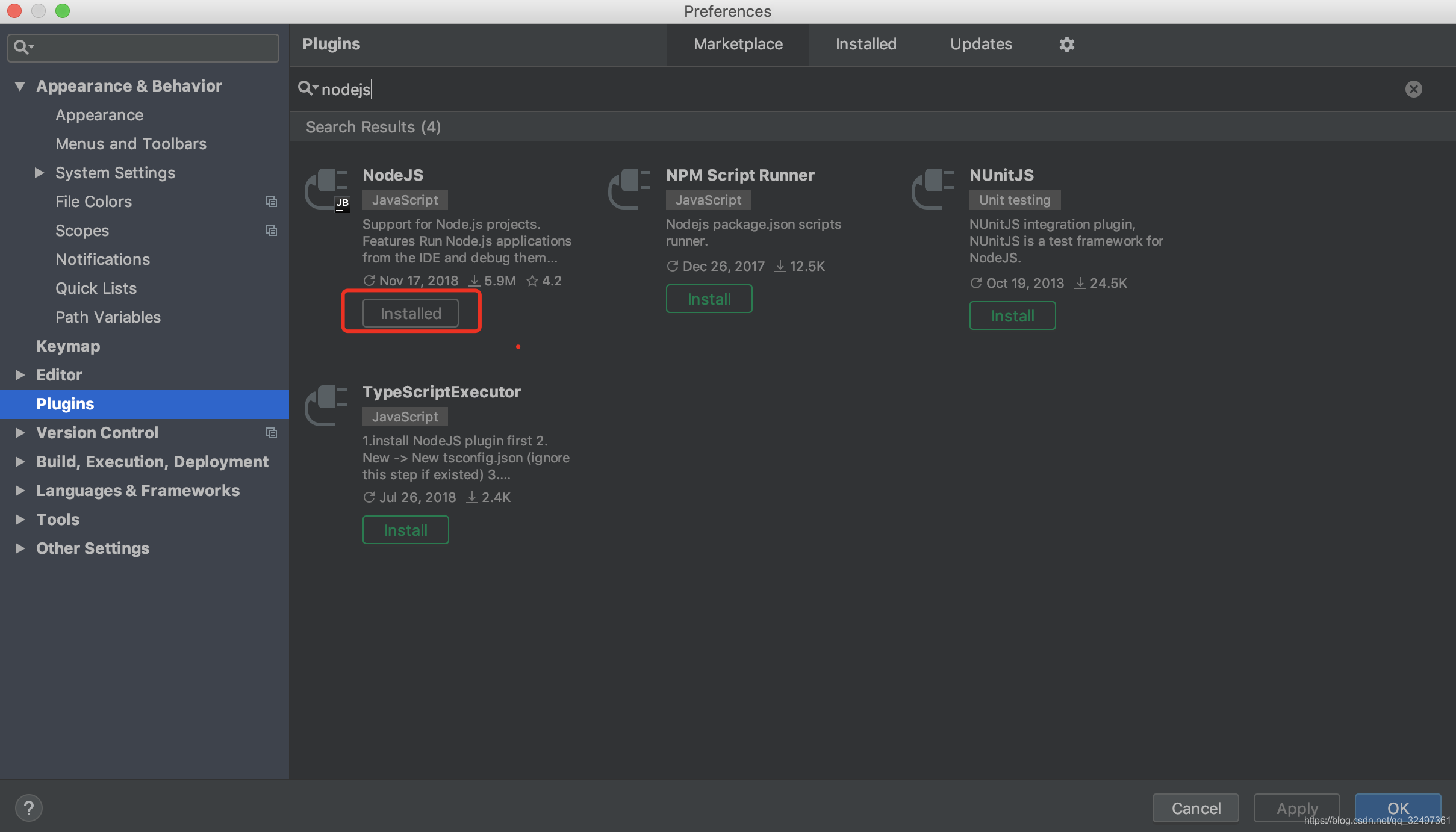The image size is (1456, 832).
Task: Click the NodeJS 4.2 star rating
Action: point(544,281)
